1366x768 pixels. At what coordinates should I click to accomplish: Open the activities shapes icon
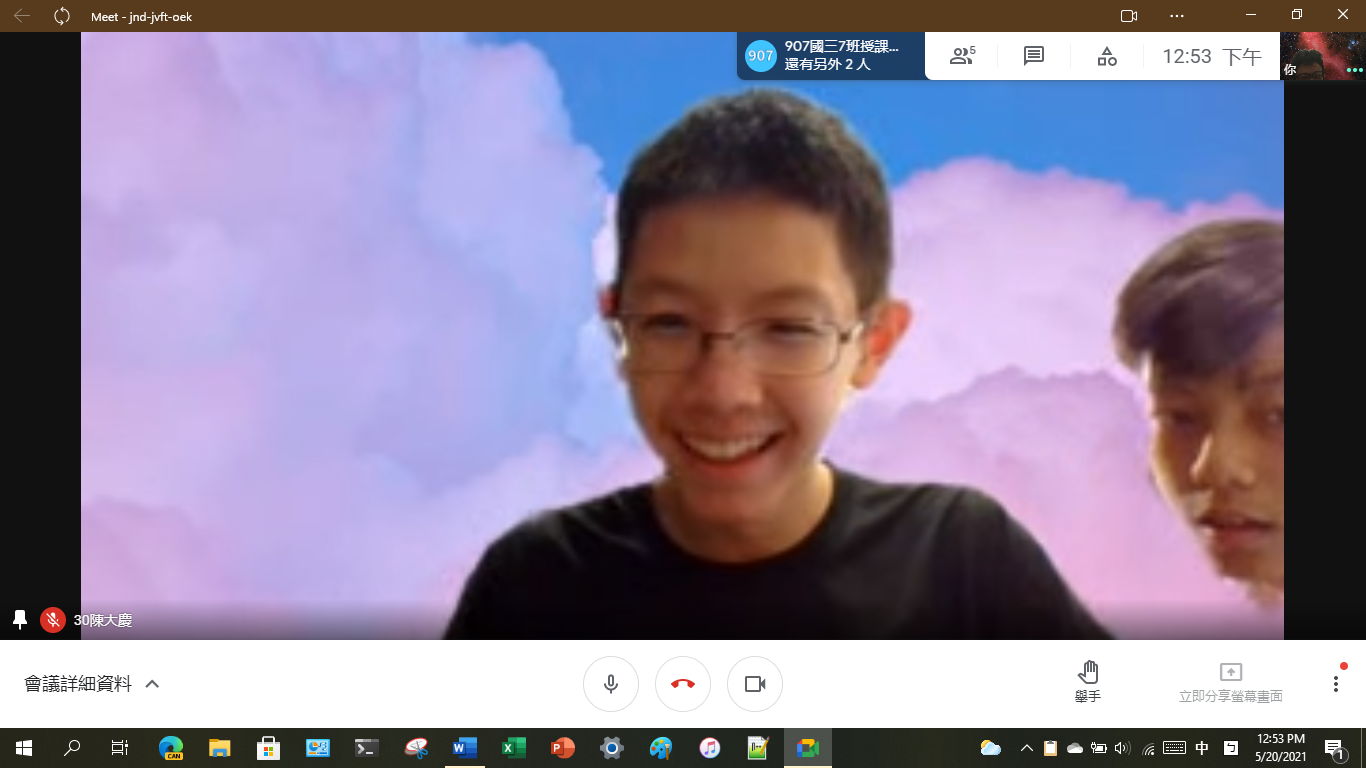tap(1107, 56)
